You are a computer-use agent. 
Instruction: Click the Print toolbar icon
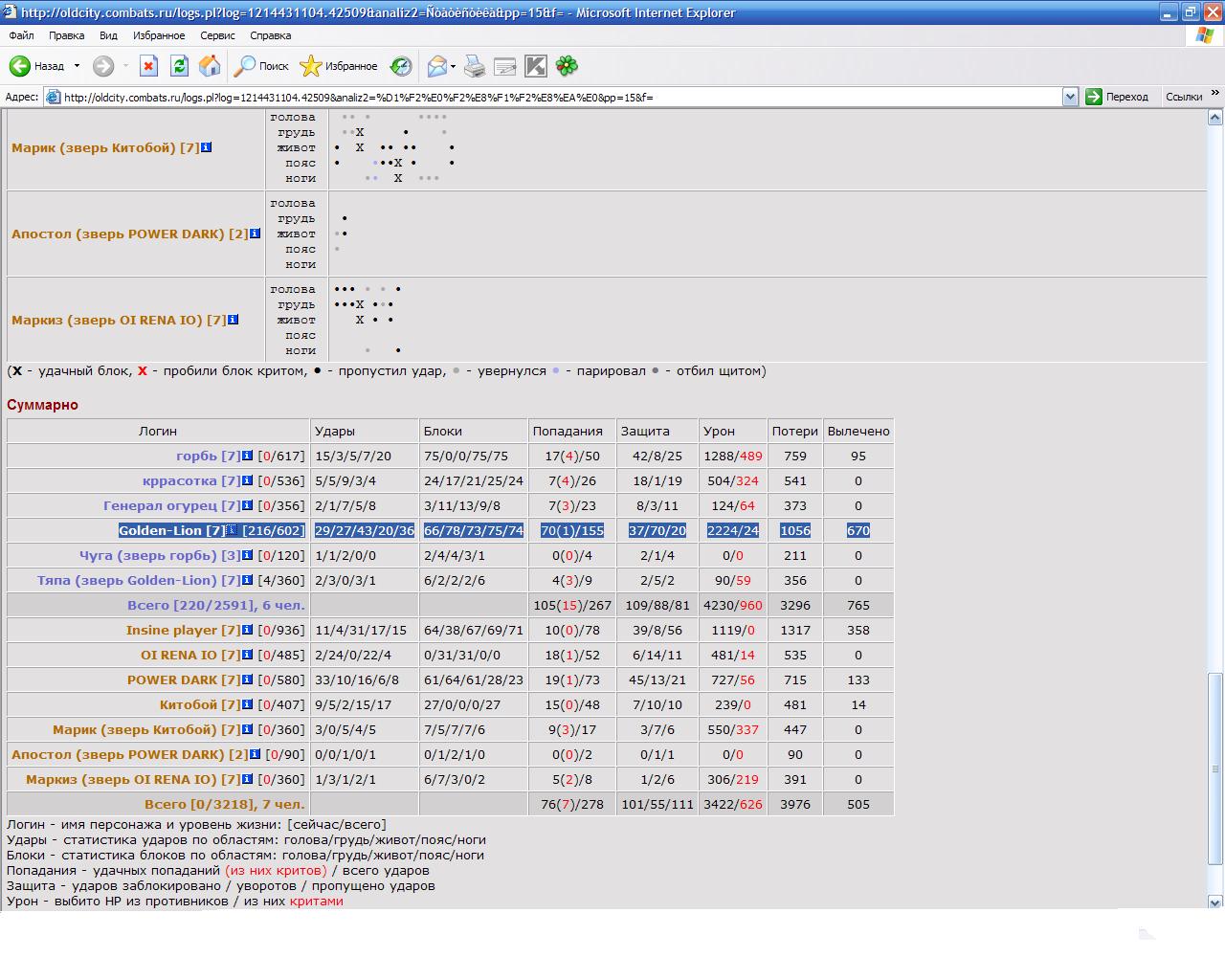(x=475, y=66)
